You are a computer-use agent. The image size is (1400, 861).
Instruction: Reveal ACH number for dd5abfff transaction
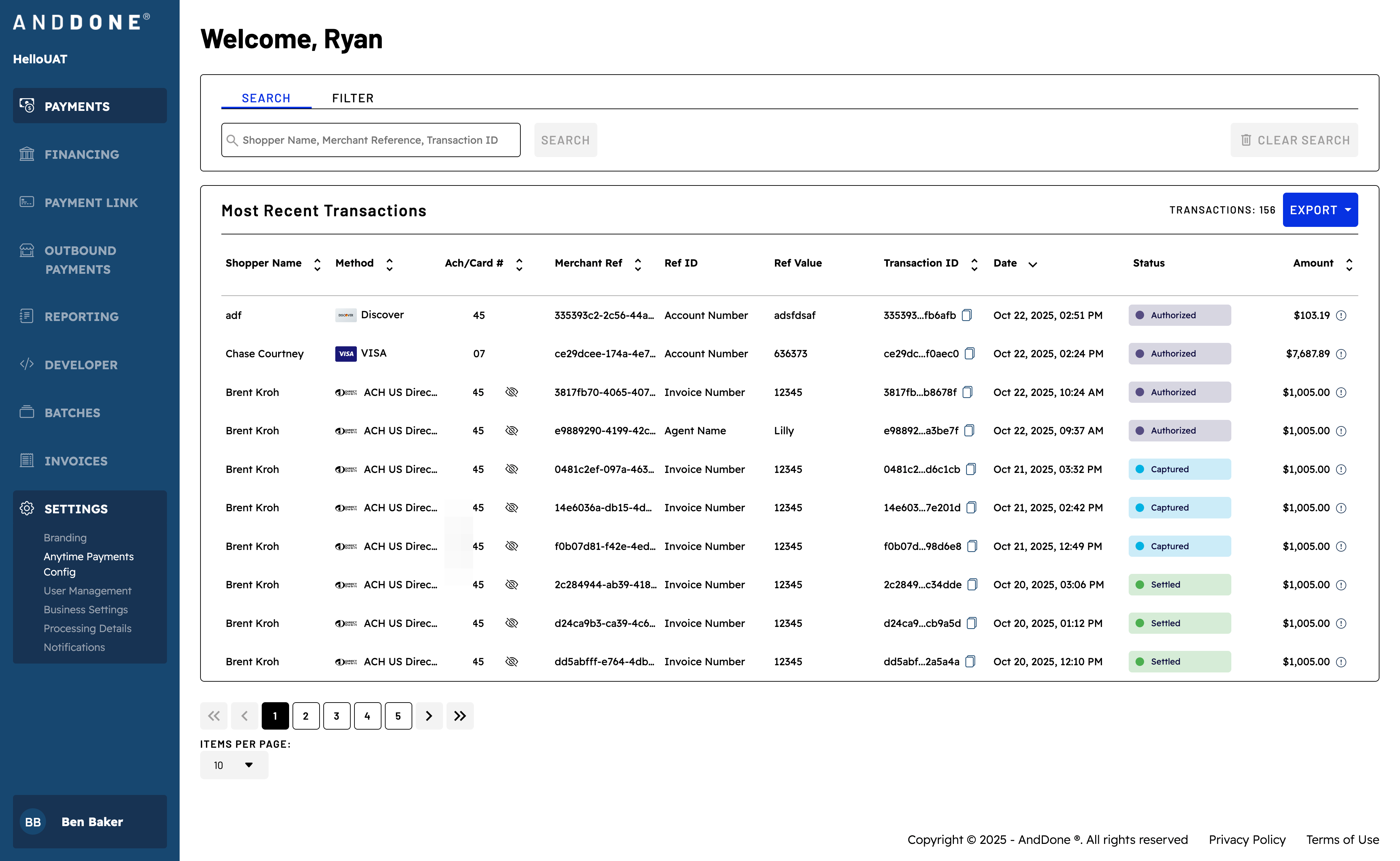tap(512, 662)
